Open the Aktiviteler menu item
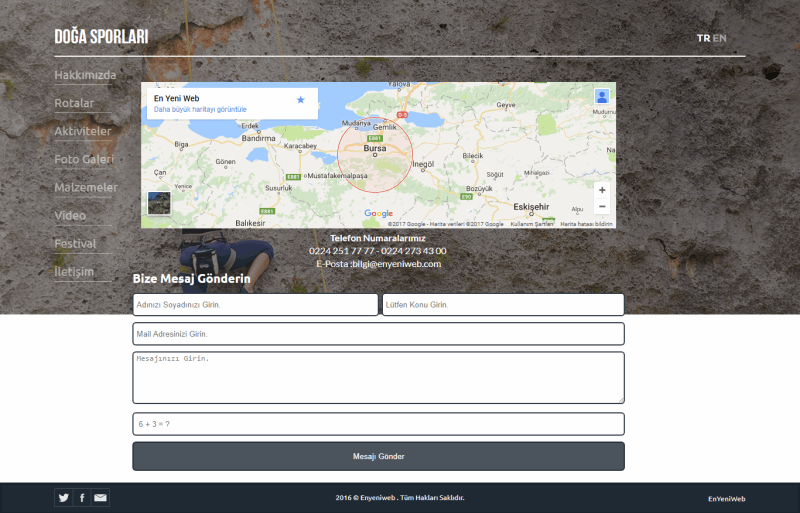The height and width of the screenshot is (513, 800). pyautogui.click(x=83, y=131)
